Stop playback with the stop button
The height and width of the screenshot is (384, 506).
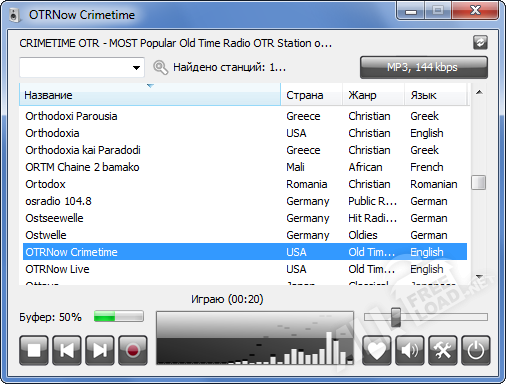click(34, 350)
